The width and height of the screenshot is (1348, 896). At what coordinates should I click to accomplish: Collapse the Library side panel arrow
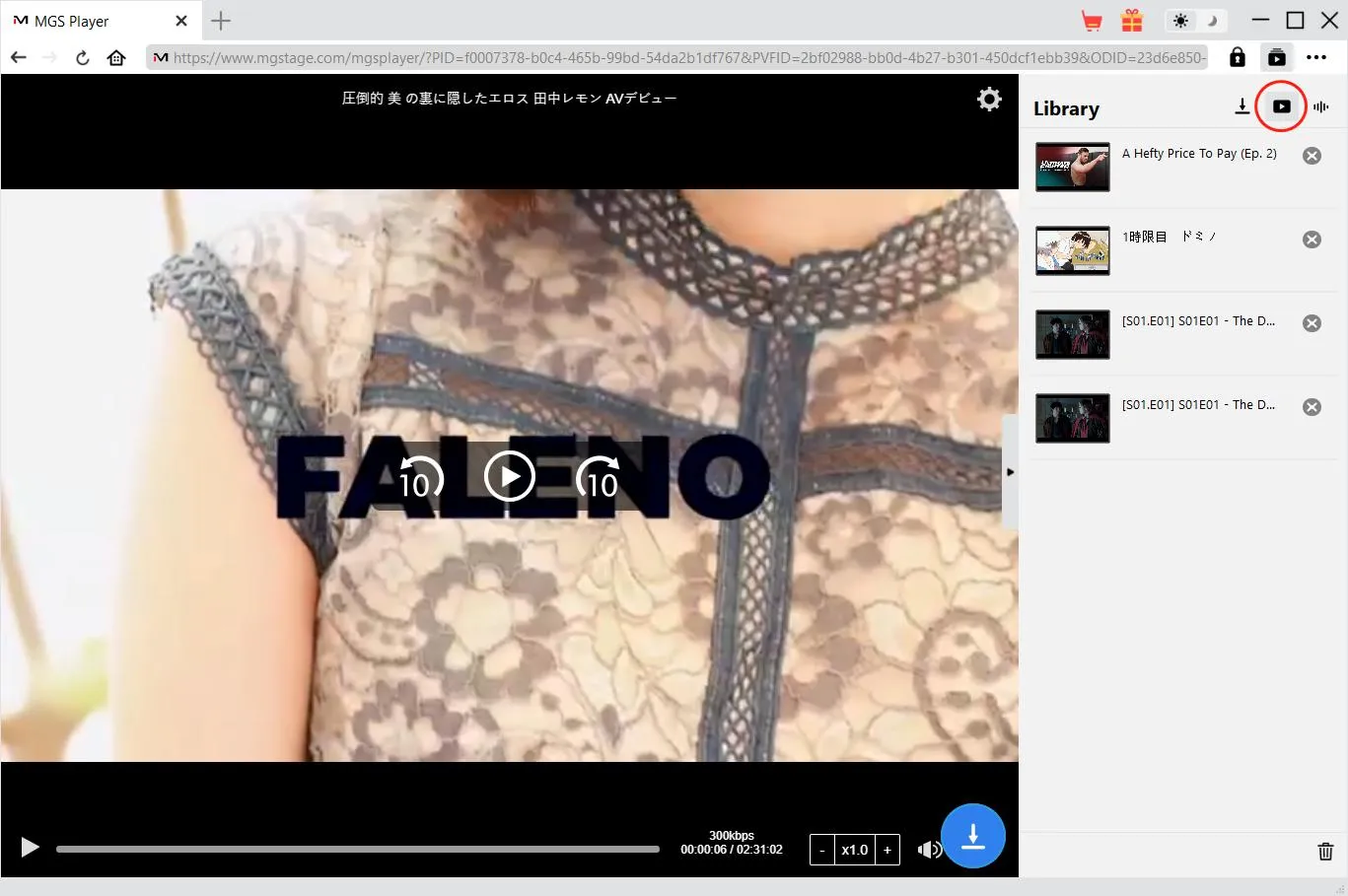[x=1010, y=472]
